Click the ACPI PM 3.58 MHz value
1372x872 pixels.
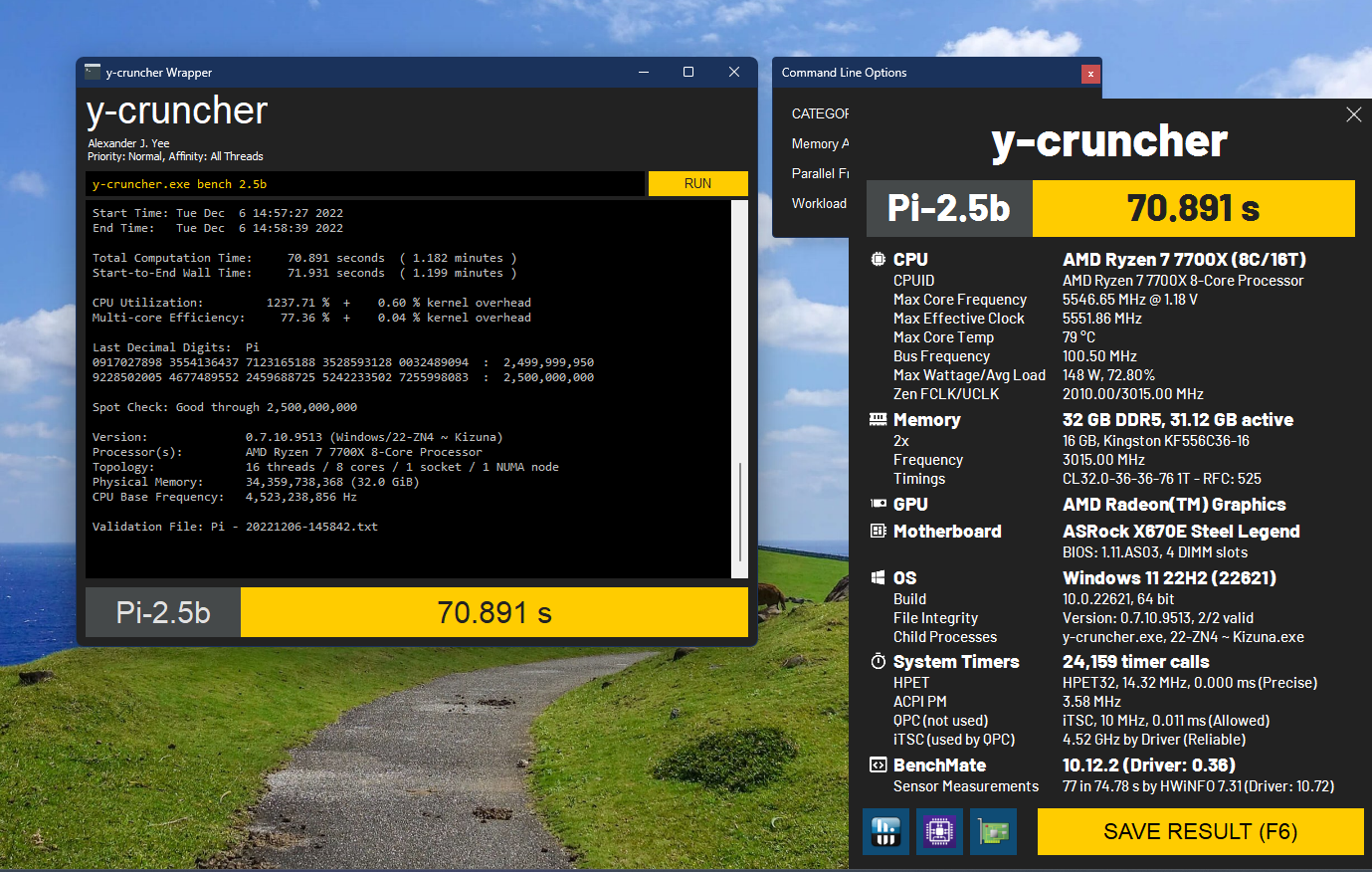click(1092, 701)
